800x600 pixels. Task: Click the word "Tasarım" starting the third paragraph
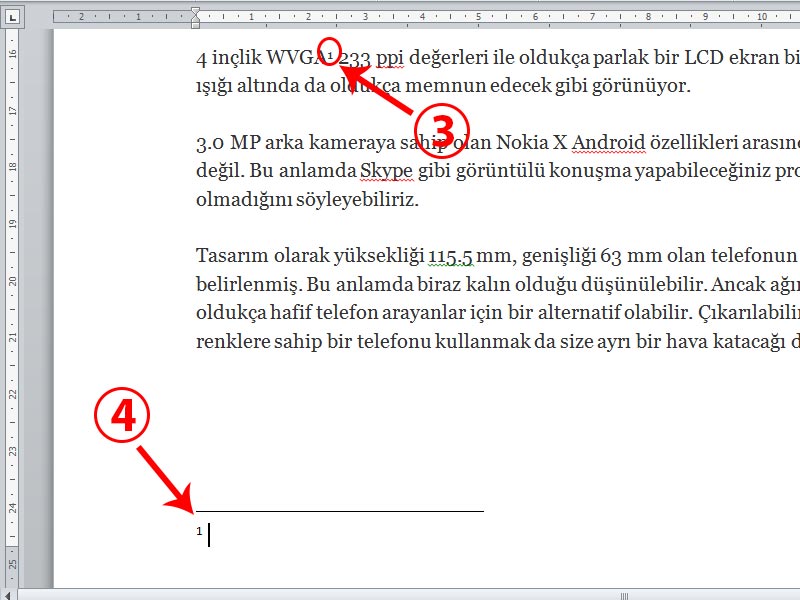pos(232,256)
